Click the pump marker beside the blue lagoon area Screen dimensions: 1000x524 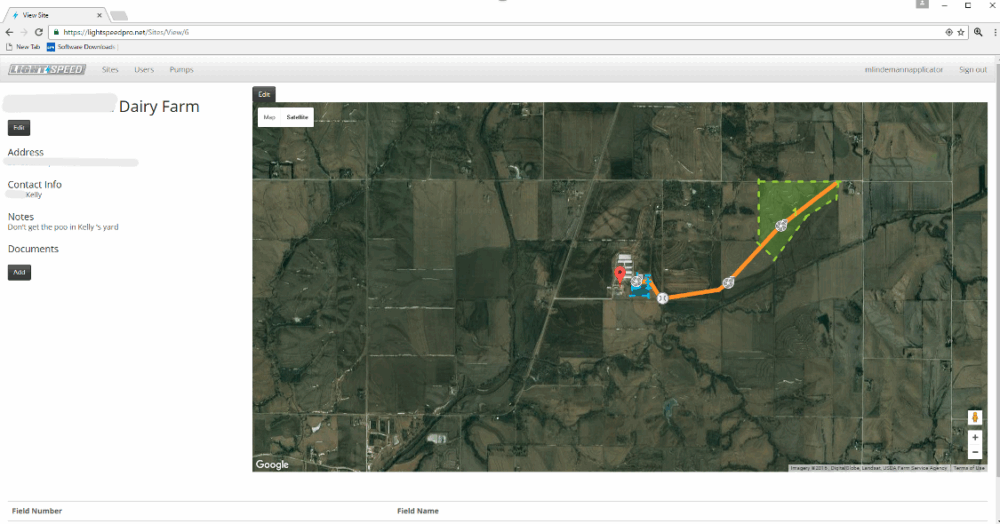637,283
